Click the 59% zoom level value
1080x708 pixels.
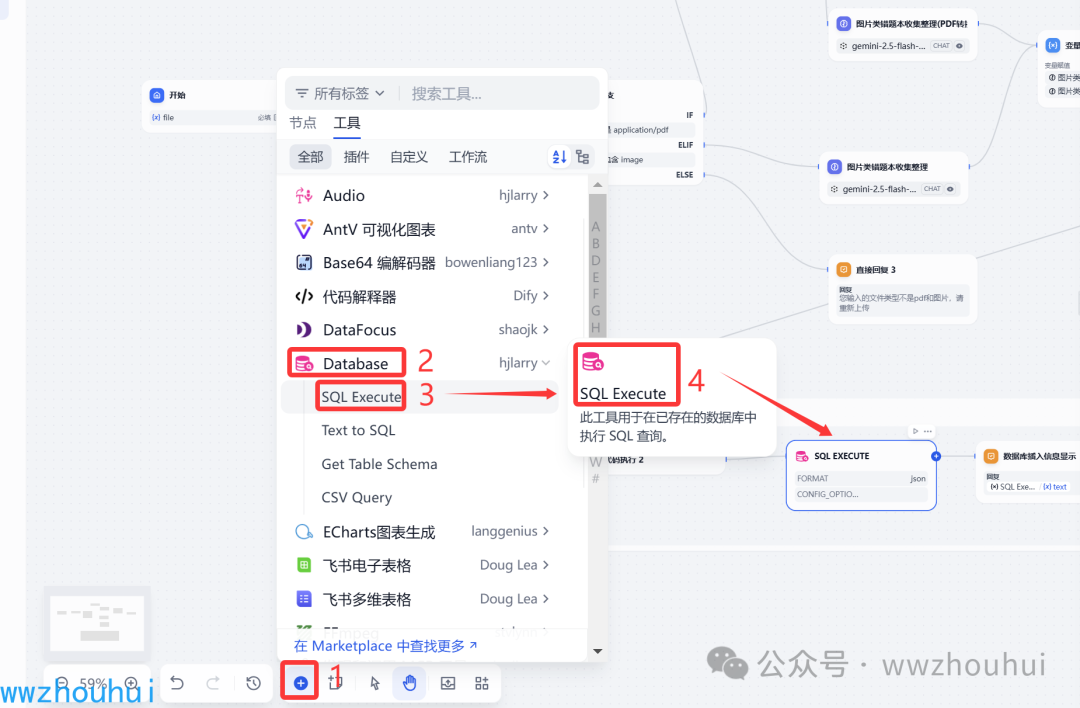(x=94, y=683)
